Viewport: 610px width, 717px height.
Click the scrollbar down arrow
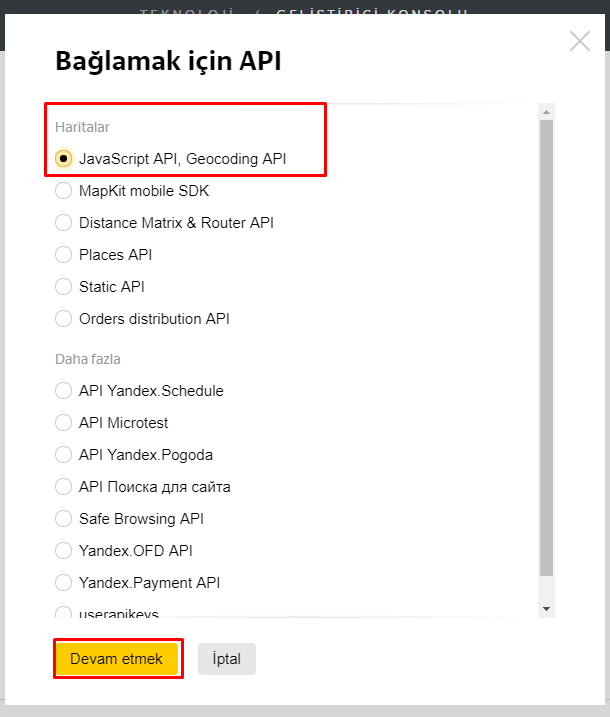(546, 609)
